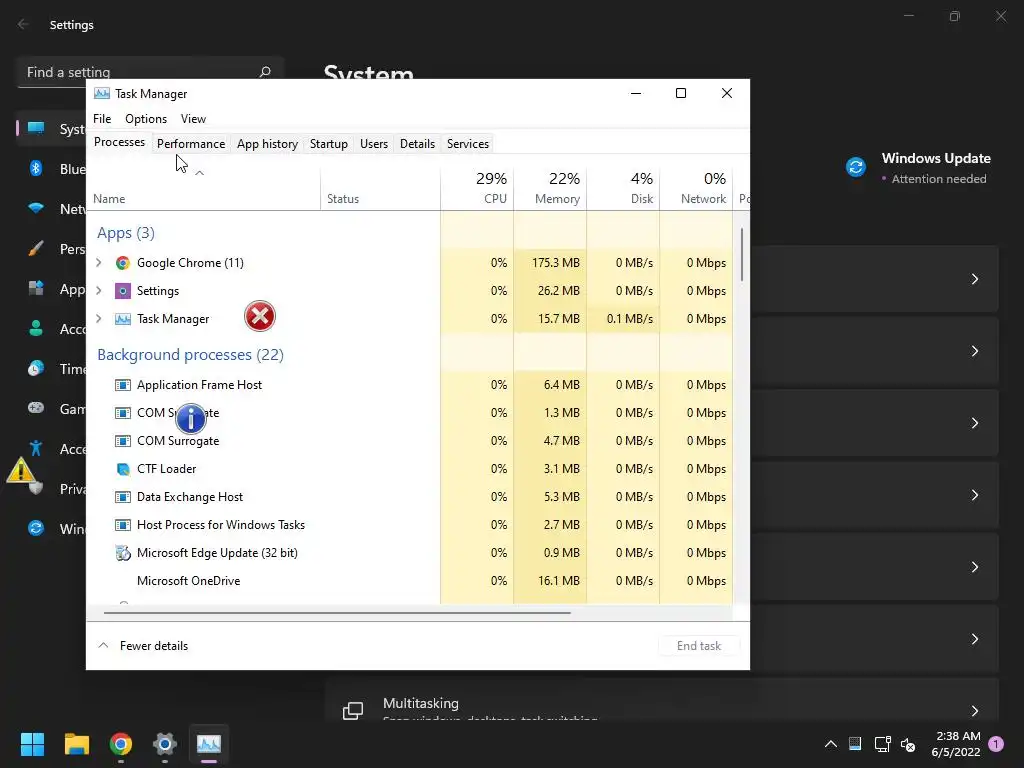Open the notification badge in taskbar
The image size is (1024, 768).
(x=996, y=744)
